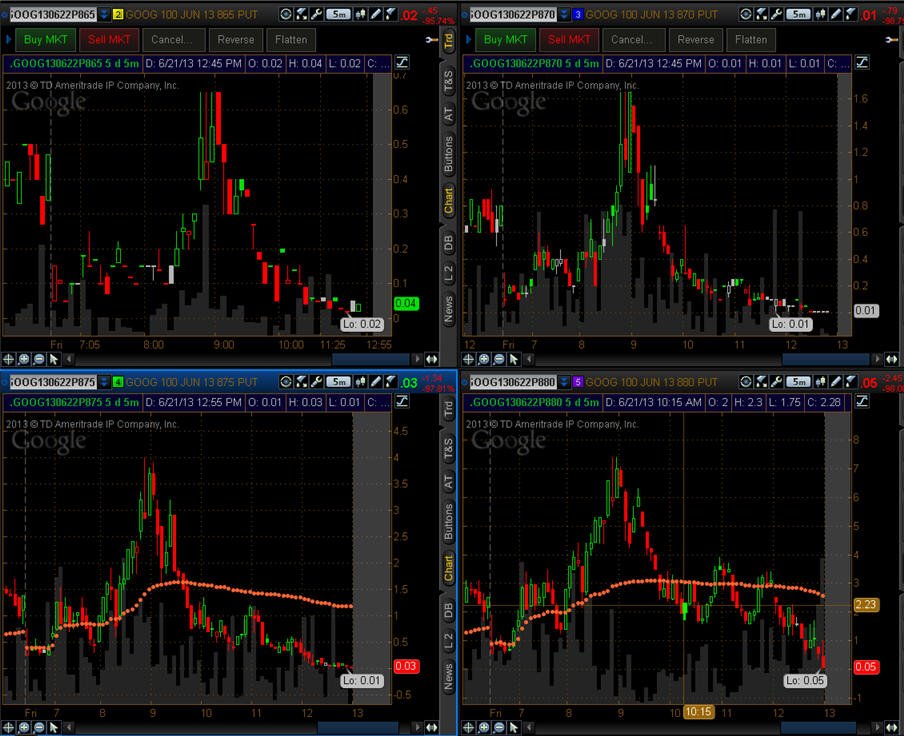This screenshot has height=736, width=904.
Task: Open the green 4 link color selector
Action: click(x=118, y=382)
